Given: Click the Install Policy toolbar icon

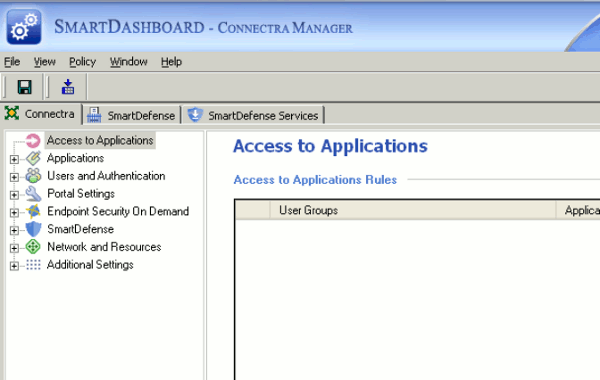Looking at the screenshot, I should point(68,87).
